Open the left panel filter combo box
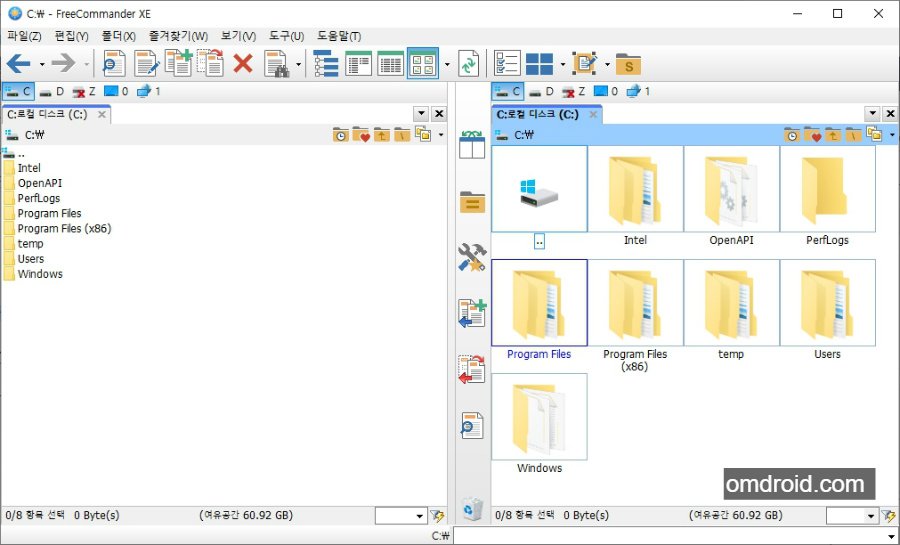The width and height of the screenshot is (900, 545). [401, 516]
